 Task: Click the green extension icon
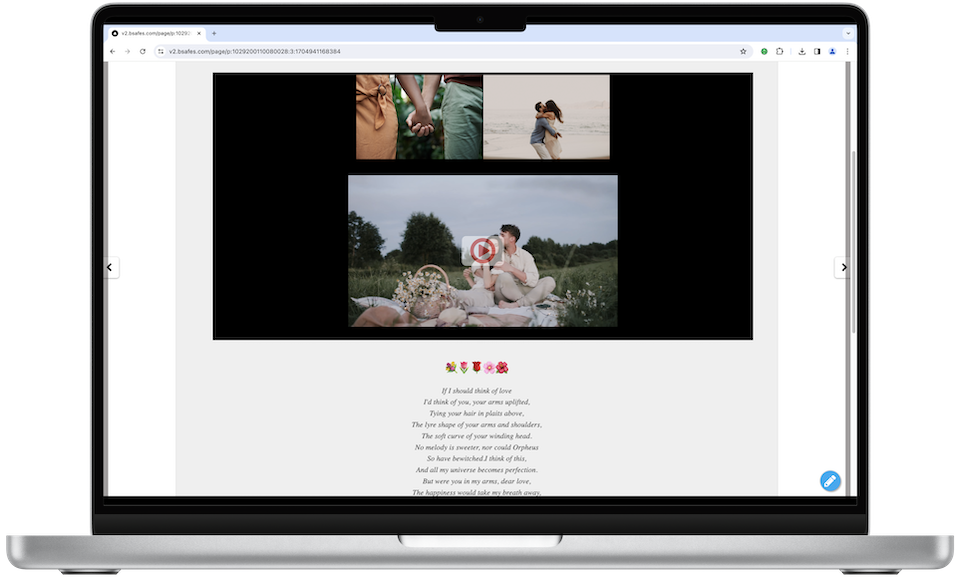click(x=765, y=51)
